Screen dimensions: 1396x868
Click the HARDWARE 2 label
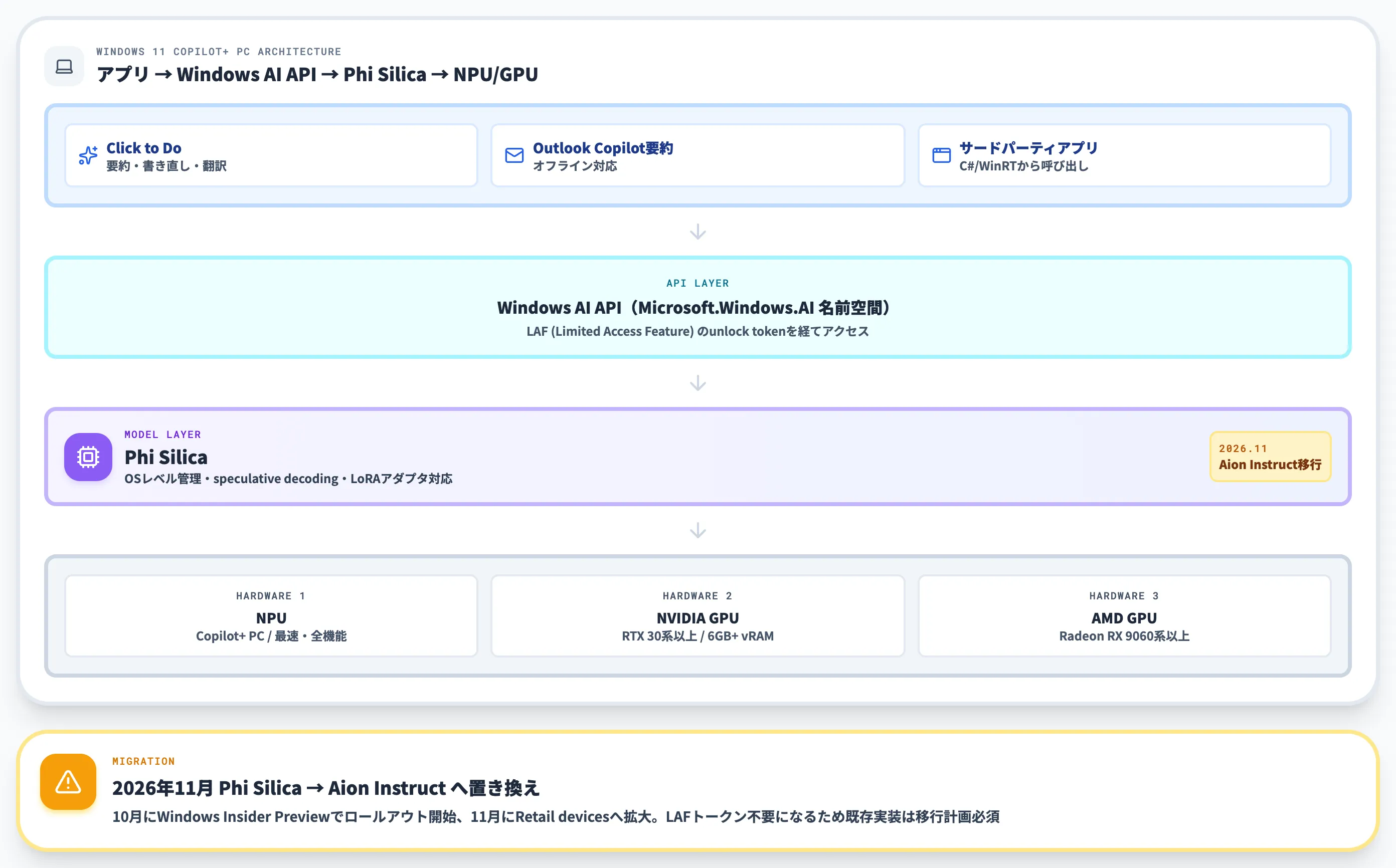click(697, 596)
